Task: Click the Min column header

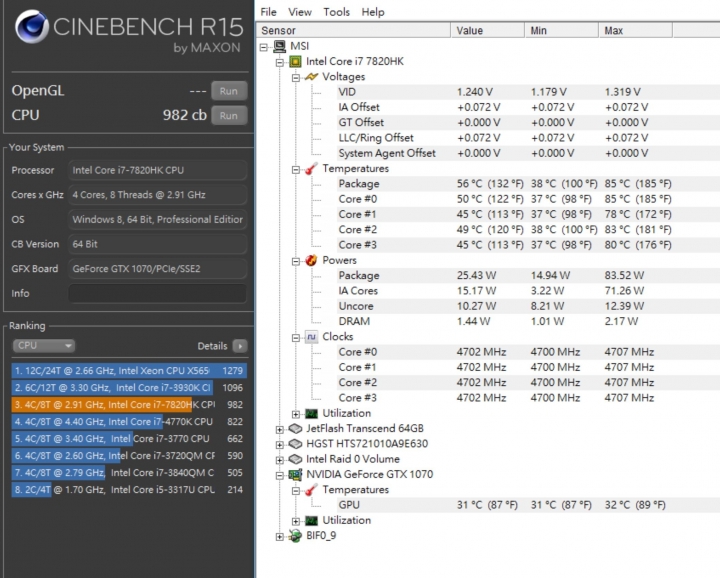Action: tap(562, 31)
